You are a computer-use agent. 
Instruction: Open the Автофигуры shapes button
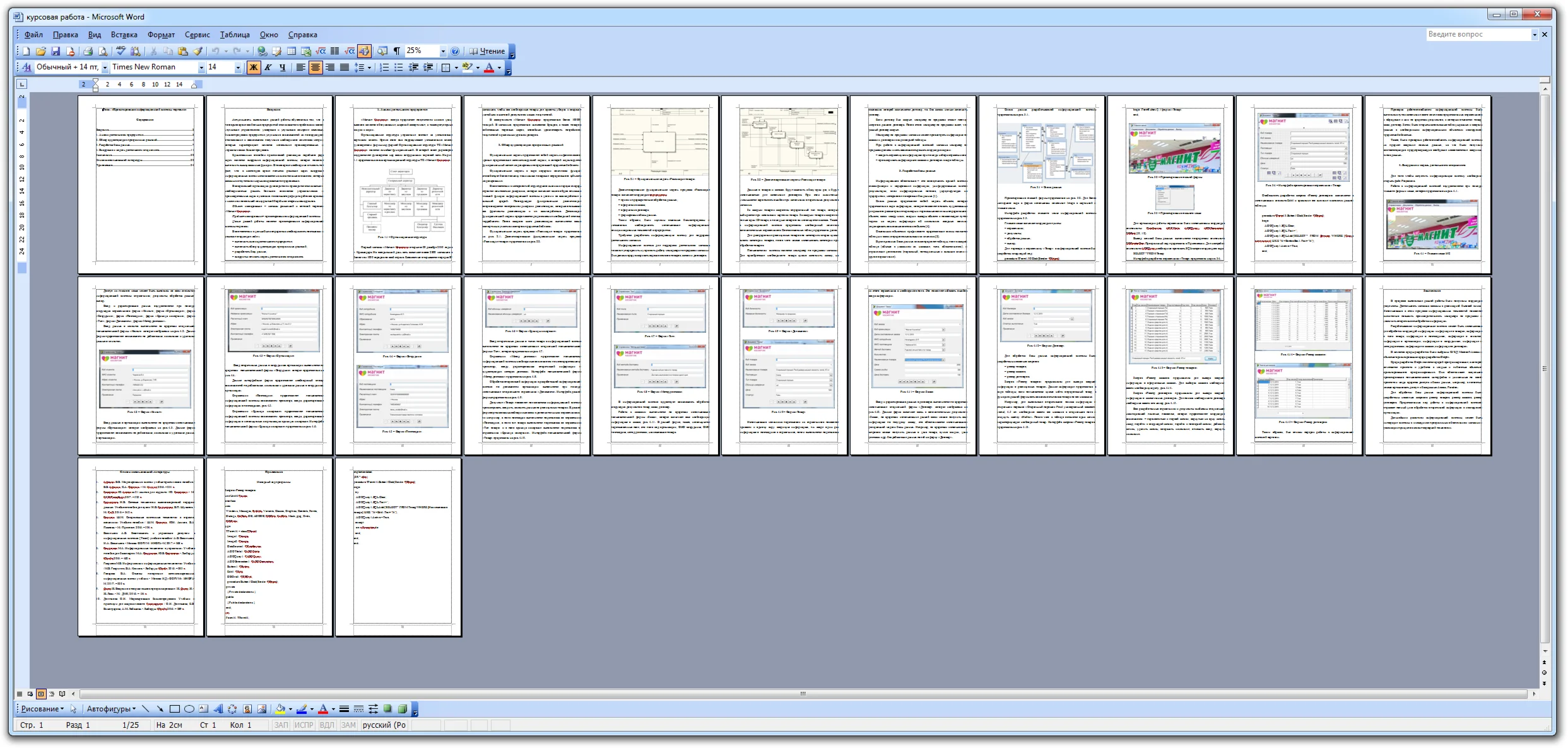tap(111, 709)
